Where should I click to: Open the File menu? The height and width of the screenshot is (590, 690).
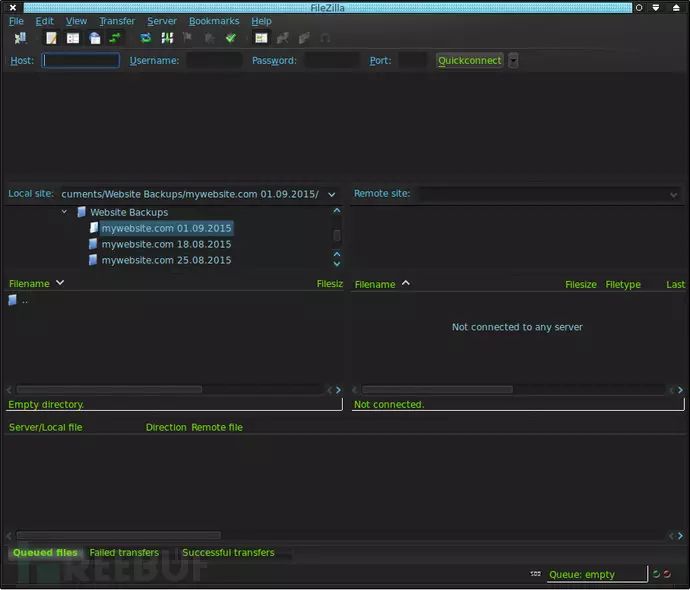click(16, 21)
